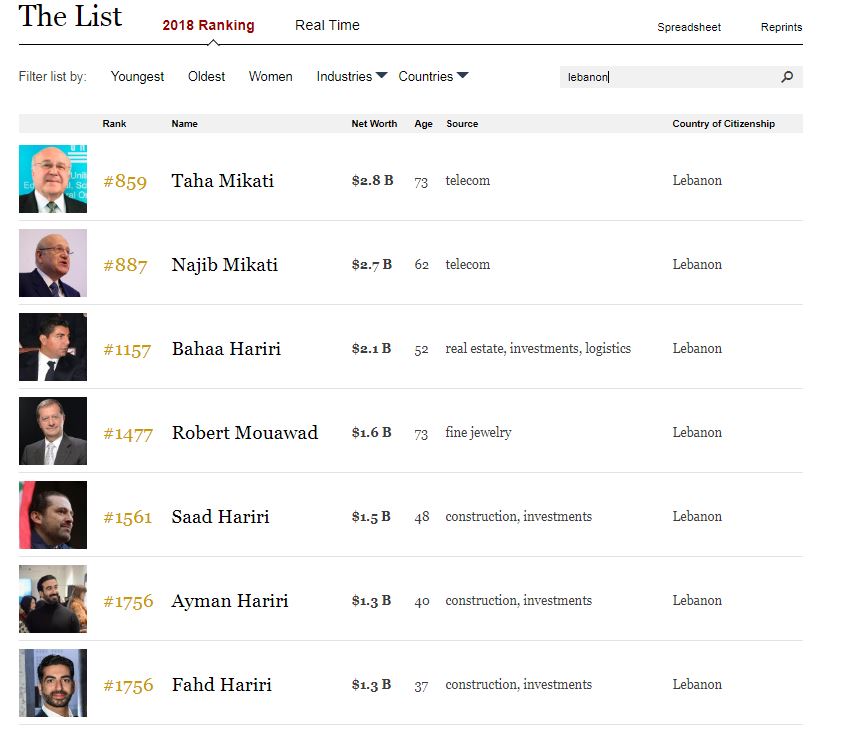856x743 pixels.
Task: Open Robert Mouawad's profile name
Action: click(245, 432)
